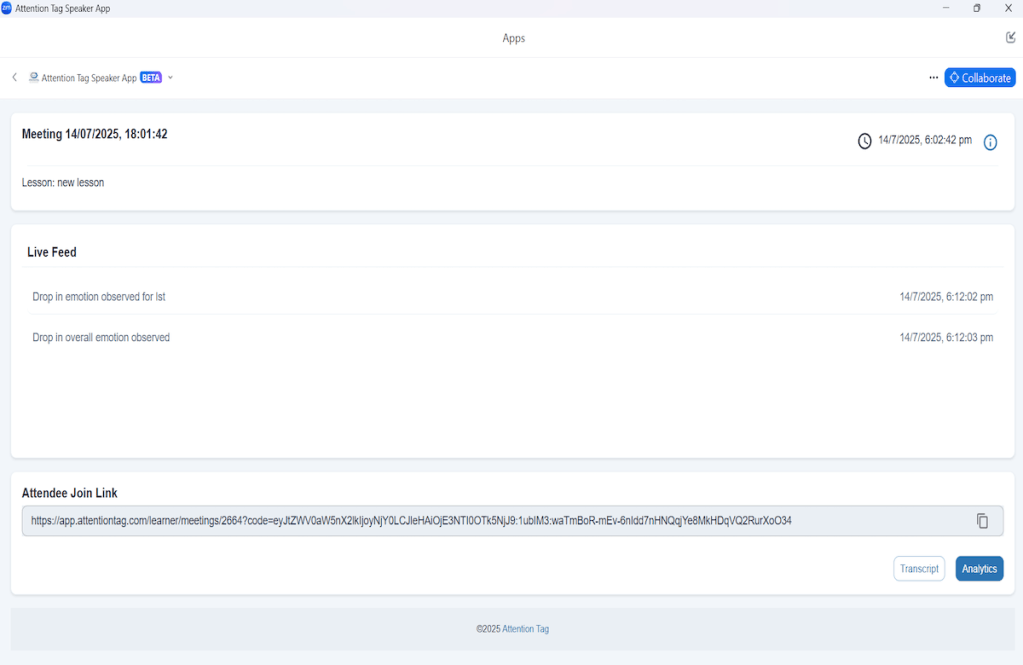
Task: Click the 6:12:03 pm feed timestamp
Action: point(946,337)
